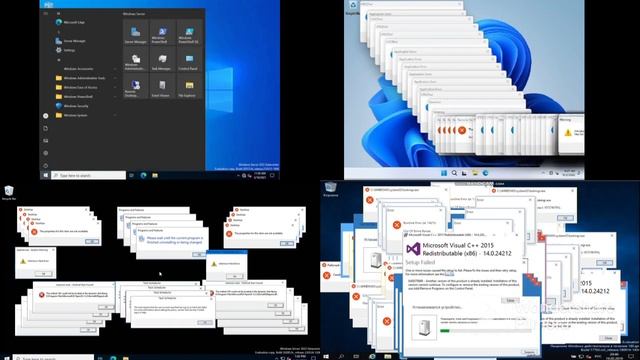Open Settings from the Start app list

pos(66,50)
